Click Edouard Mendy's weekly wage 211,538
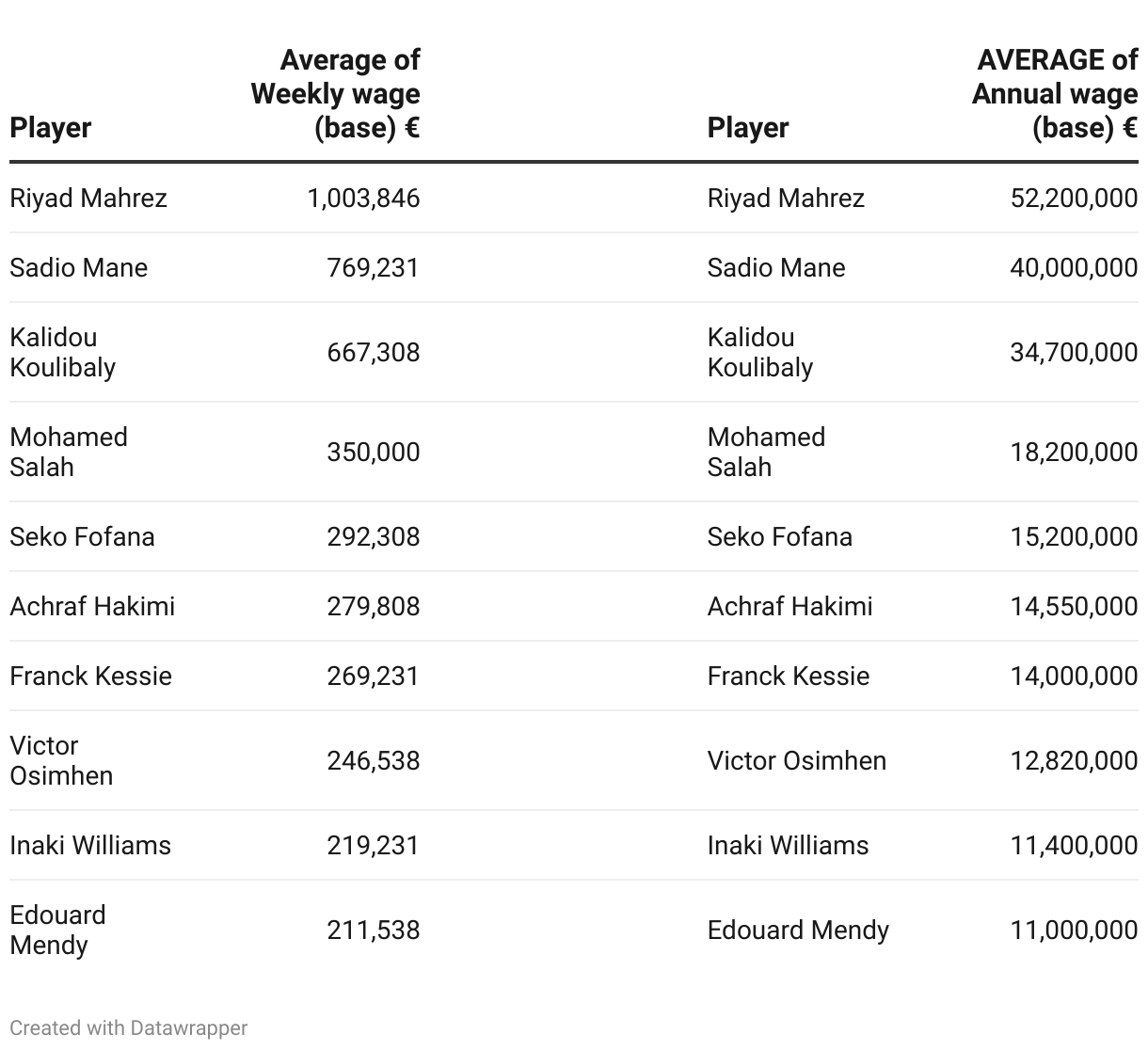Image resolution: width=1148 pixels, height=1050 pixels. (374, 930)
